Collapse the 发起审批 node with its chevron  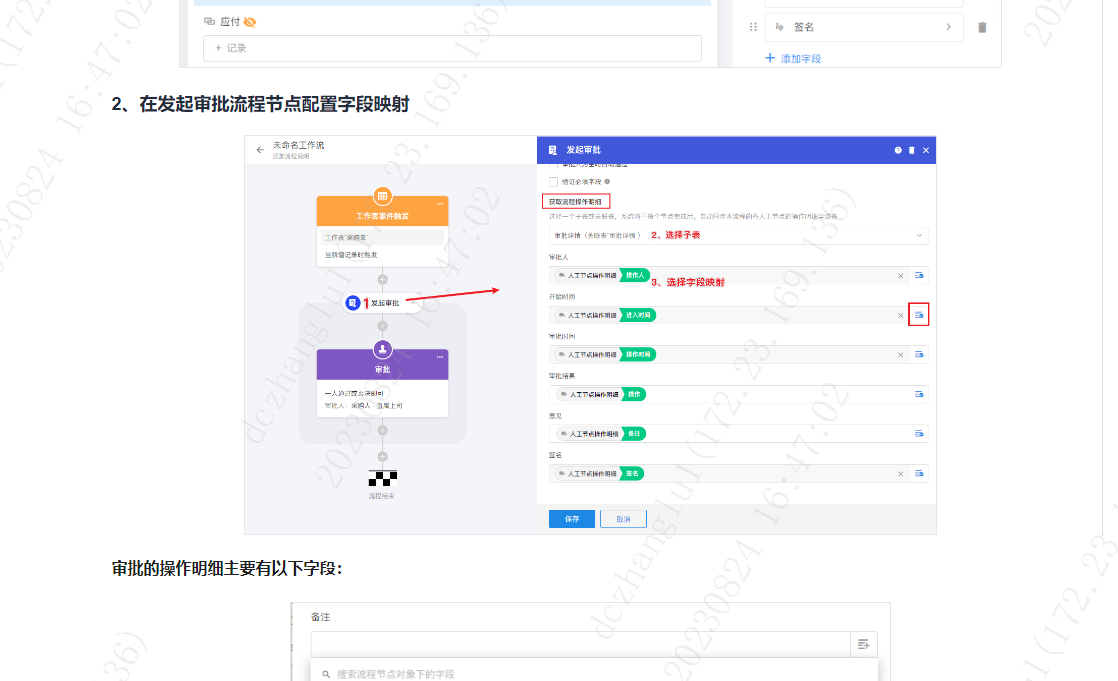click(x=413, y=303)
